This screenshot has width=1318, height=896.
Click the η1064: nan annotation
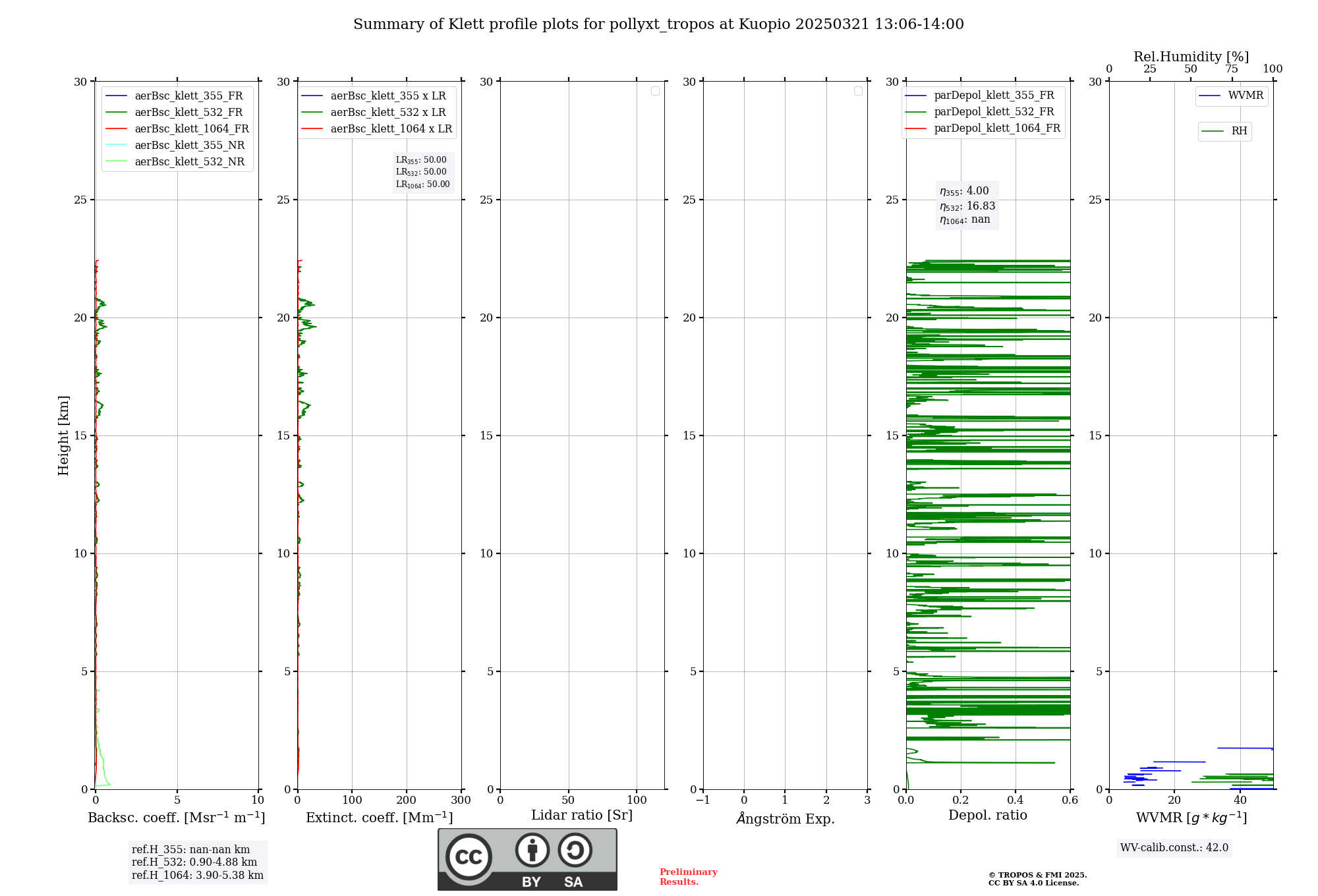coord(965,220)
